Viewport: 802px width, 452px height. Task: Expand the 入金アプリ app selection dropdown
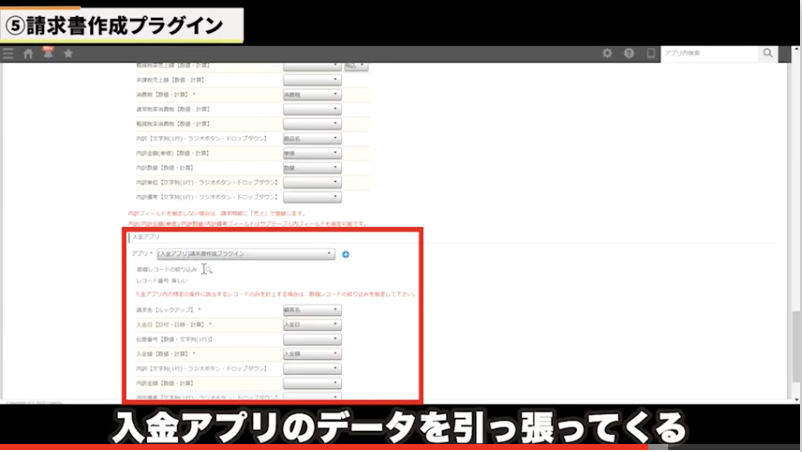(x=246, y=255)
